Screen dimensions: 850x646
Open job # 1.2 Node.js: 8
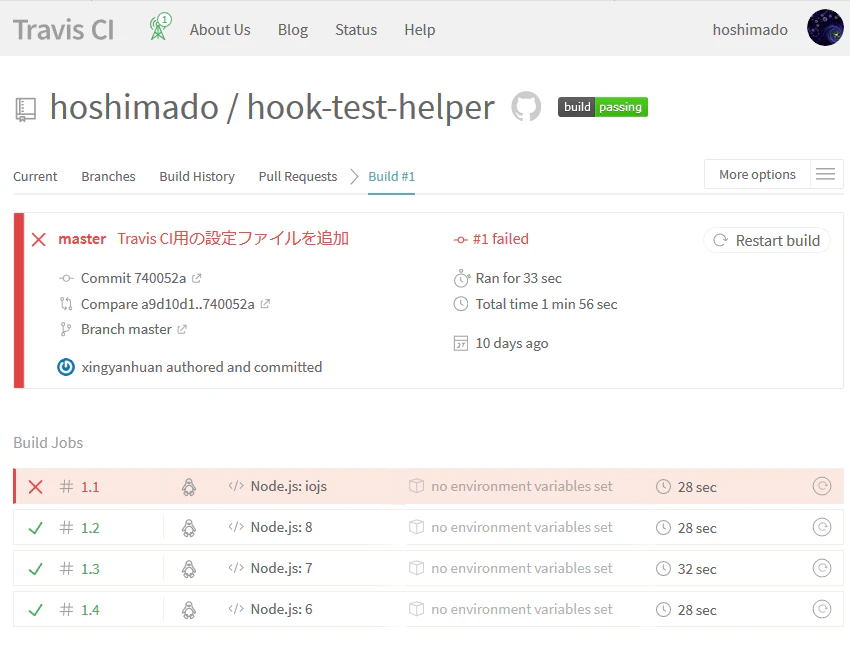point(428,527)
